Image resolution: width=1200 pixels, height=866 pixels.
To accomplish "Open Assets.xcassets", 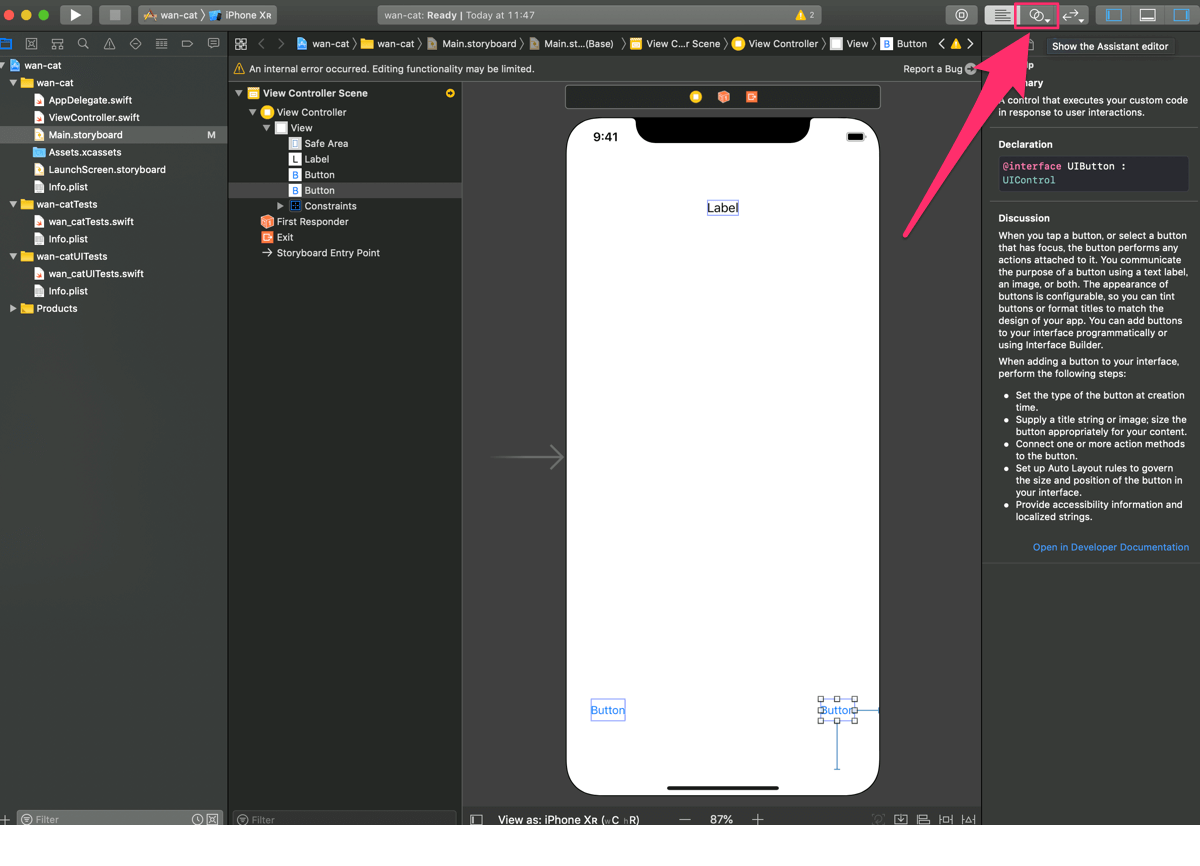I will [x=85, y=152].
